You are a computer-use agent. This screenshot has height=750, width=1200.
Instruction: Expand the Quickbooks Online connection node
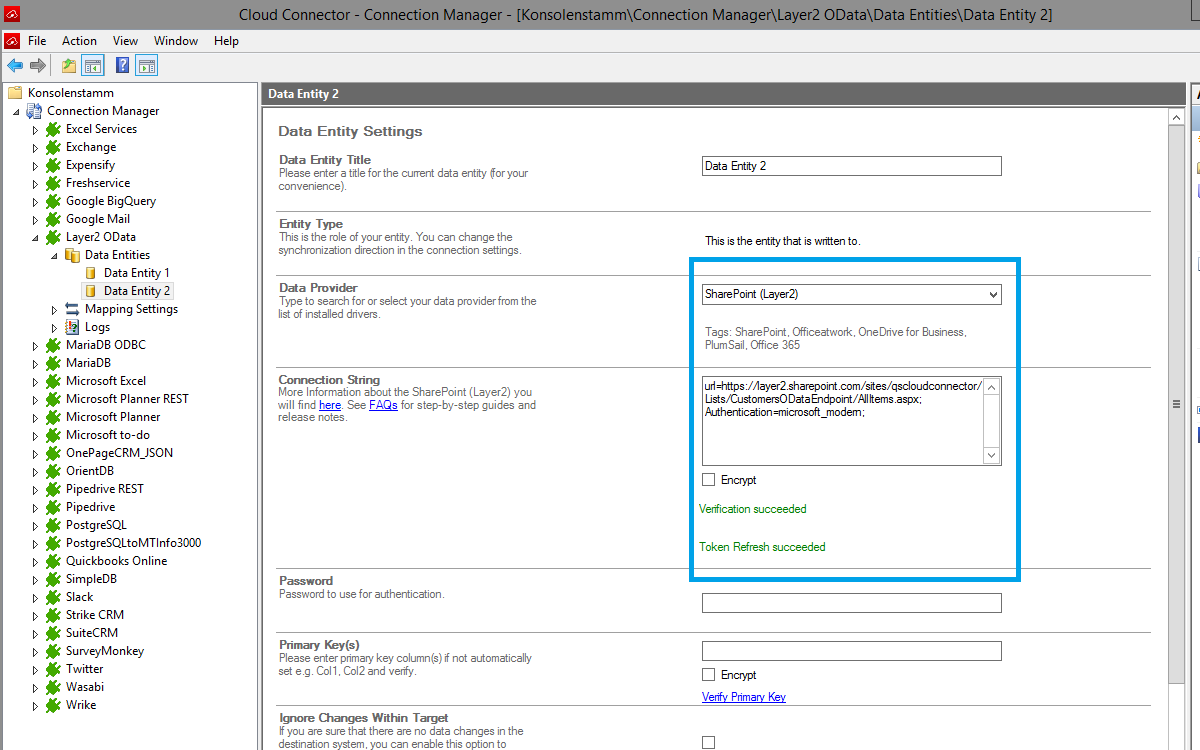click(x=35, y=561)
